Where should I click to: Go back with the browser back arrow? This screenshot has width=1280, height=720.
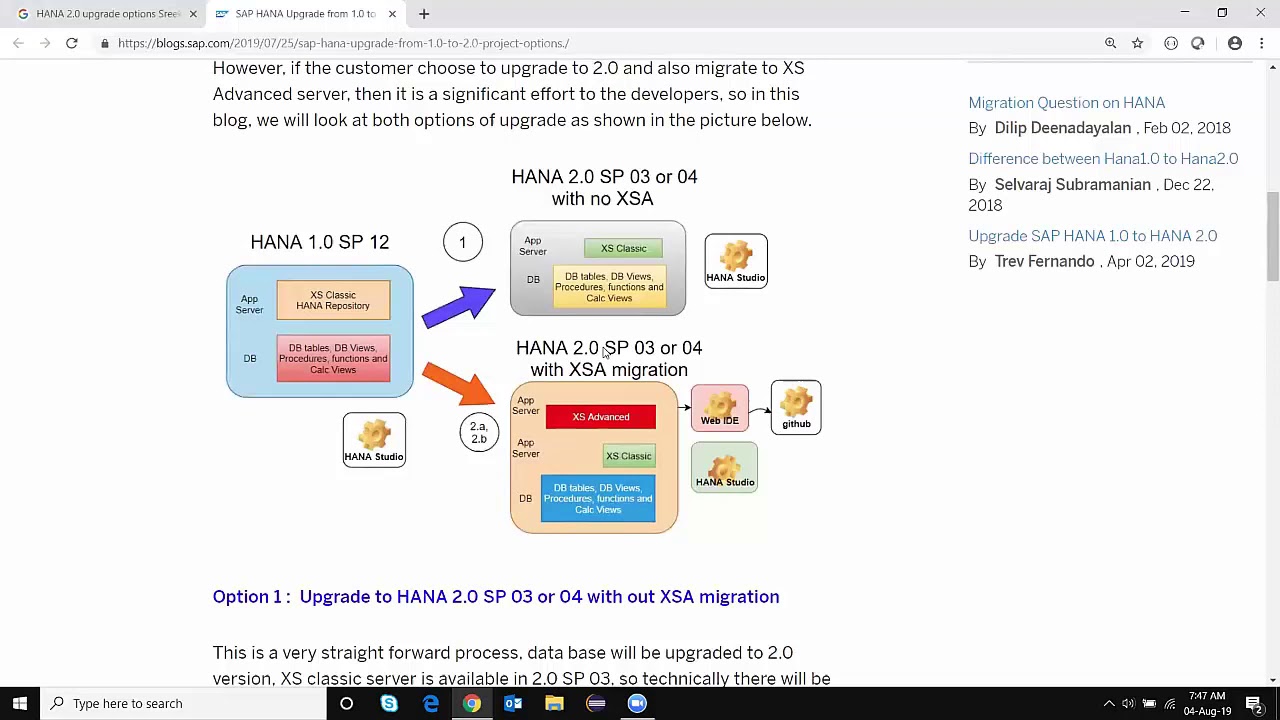(18, 43)
